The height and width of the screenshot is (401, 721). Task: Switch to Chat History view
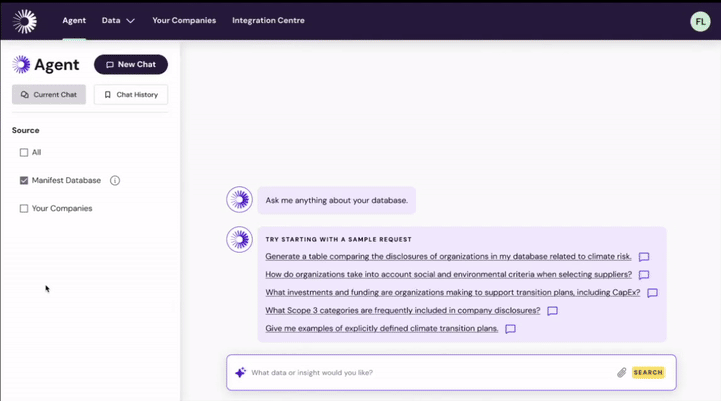(131, 95)
